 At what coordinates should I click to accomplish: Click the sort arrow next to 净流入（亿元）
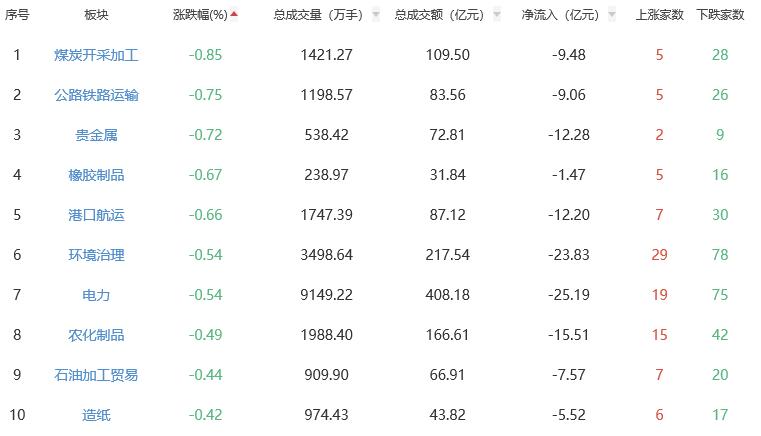coord(610,15)
